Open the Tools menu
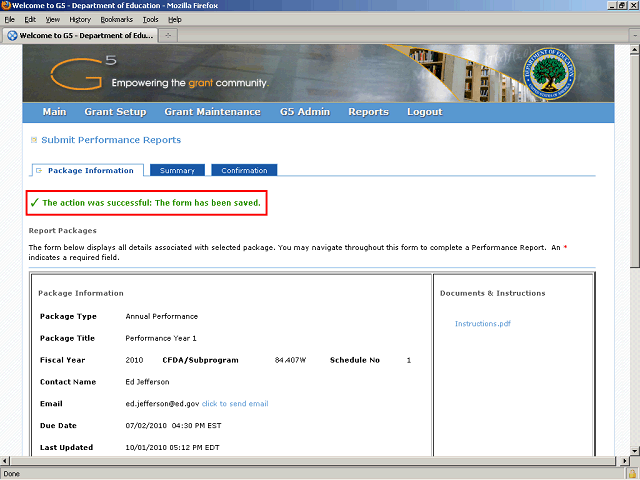640x480 pixels. (x=150, y=20)
